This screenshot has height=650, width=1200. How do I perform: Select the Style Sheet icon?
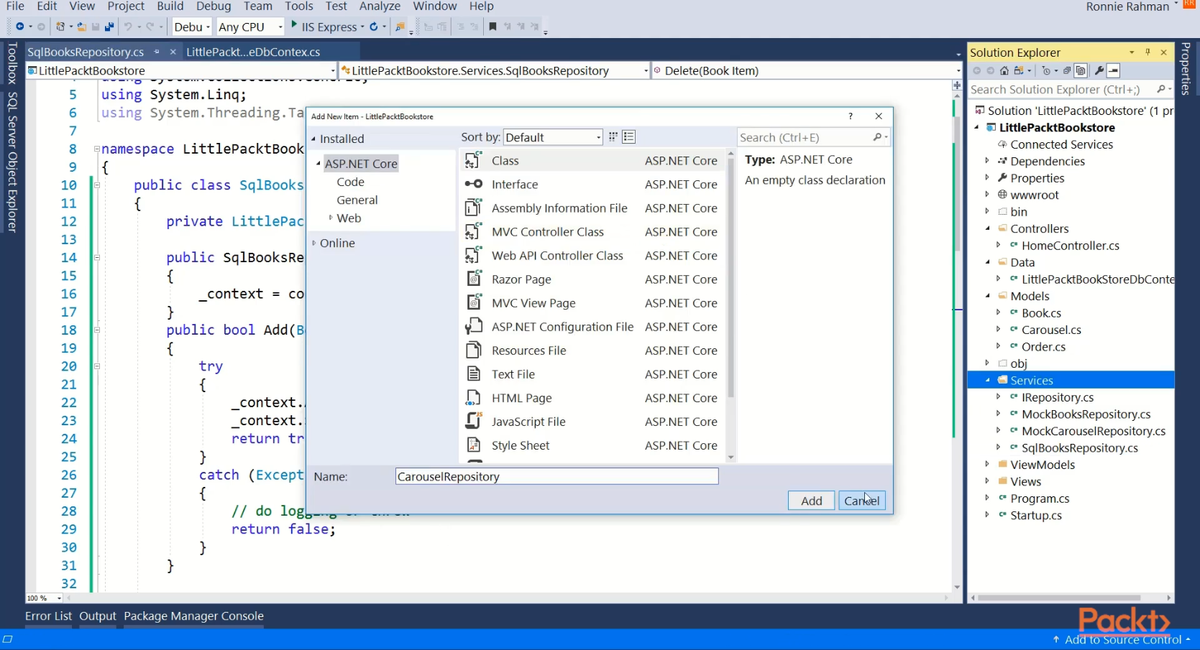(x=474, y=445)
